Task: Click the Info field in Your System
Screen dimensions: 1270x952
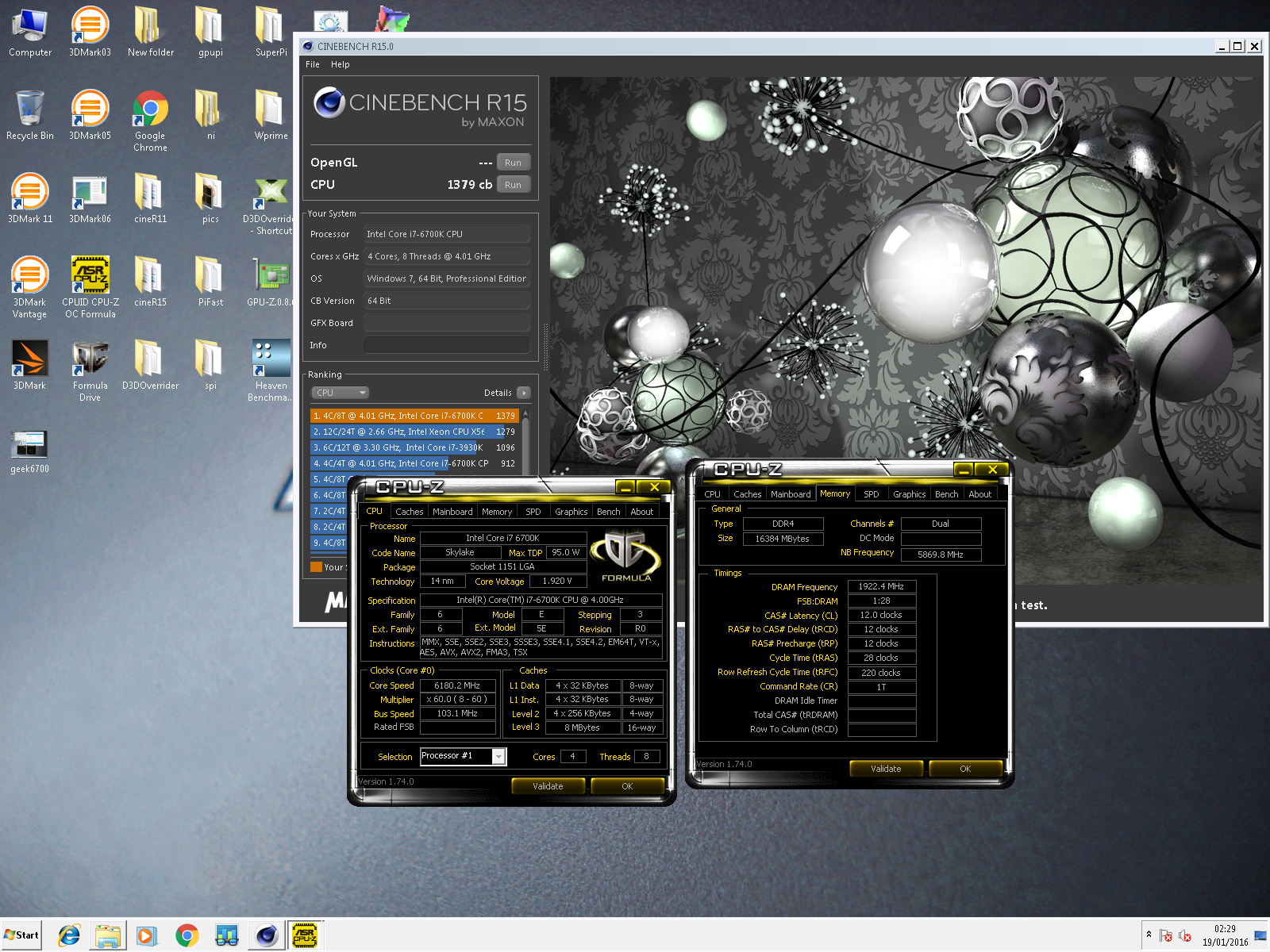Action: [x=446, y=345]
